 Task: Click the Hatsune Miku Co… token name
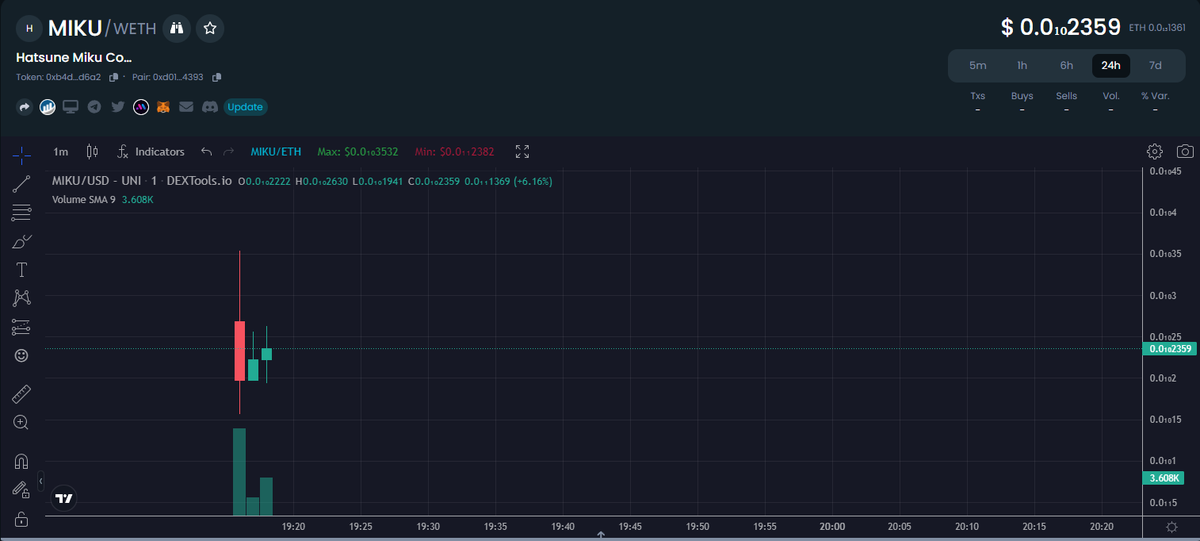point(74,58)
